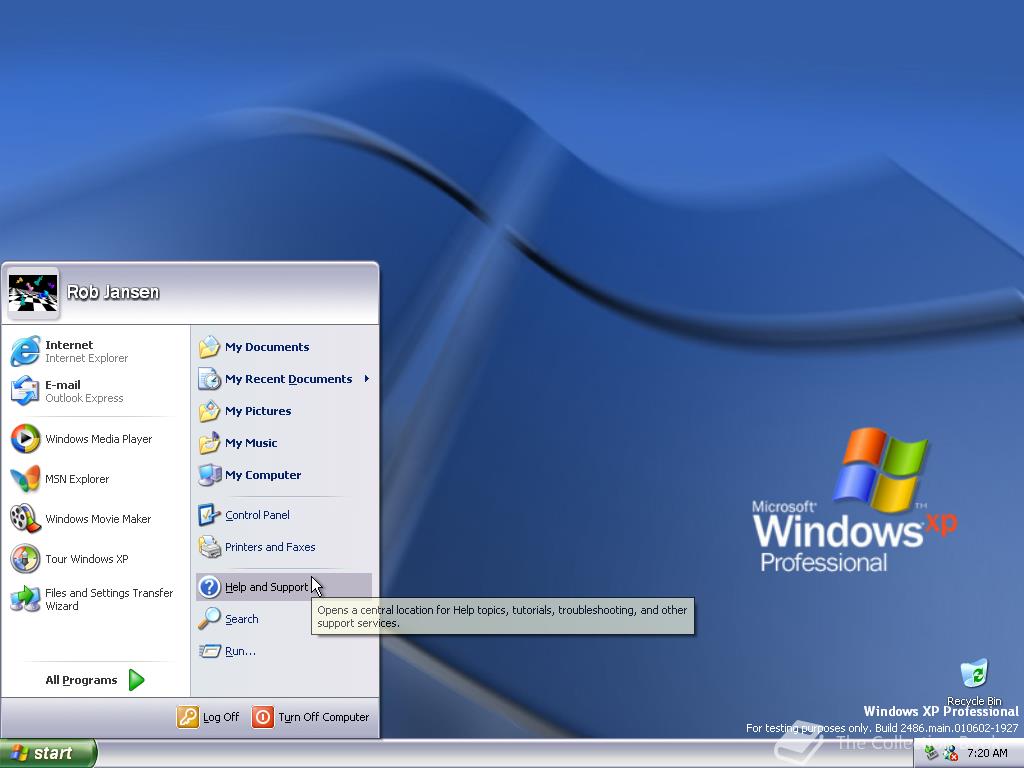Click the Control Panel text link
The width and height of the screenshot is (1024, 768).
pyautogui.click(x=257, y=515)
